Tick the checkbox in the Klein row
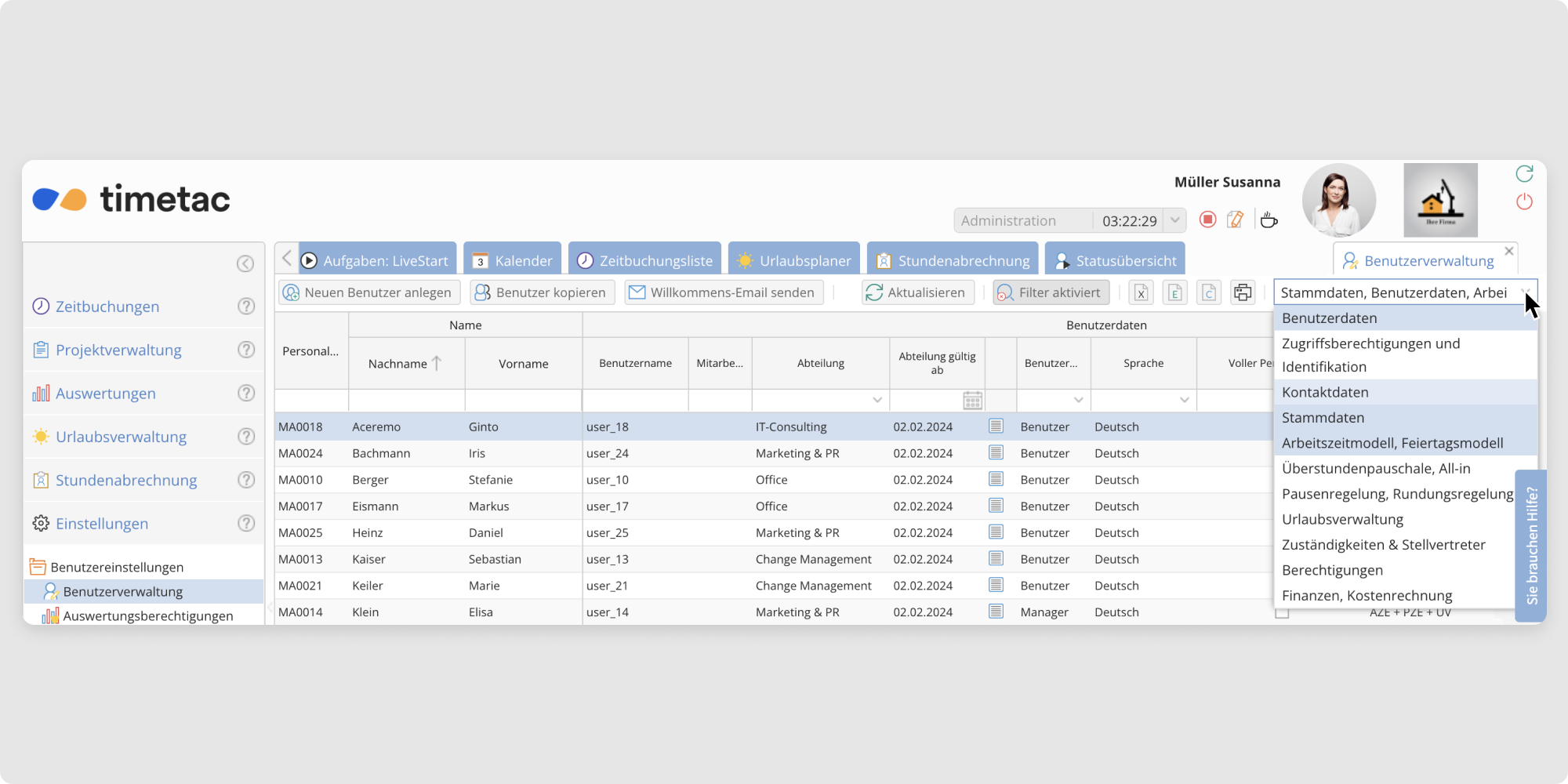 (x=1282, y=612)
